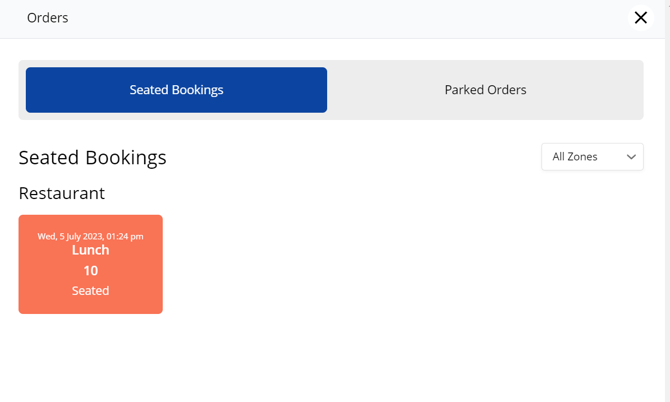This screenshot has width=670, height=402.
Task: Click the time '01:24 pm' on booking
Action: 124,237
